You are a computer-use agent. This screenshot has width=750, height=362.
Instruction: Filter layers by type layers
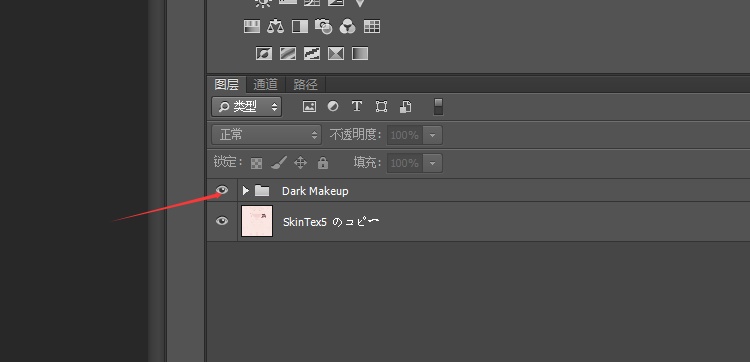point(357,107)
